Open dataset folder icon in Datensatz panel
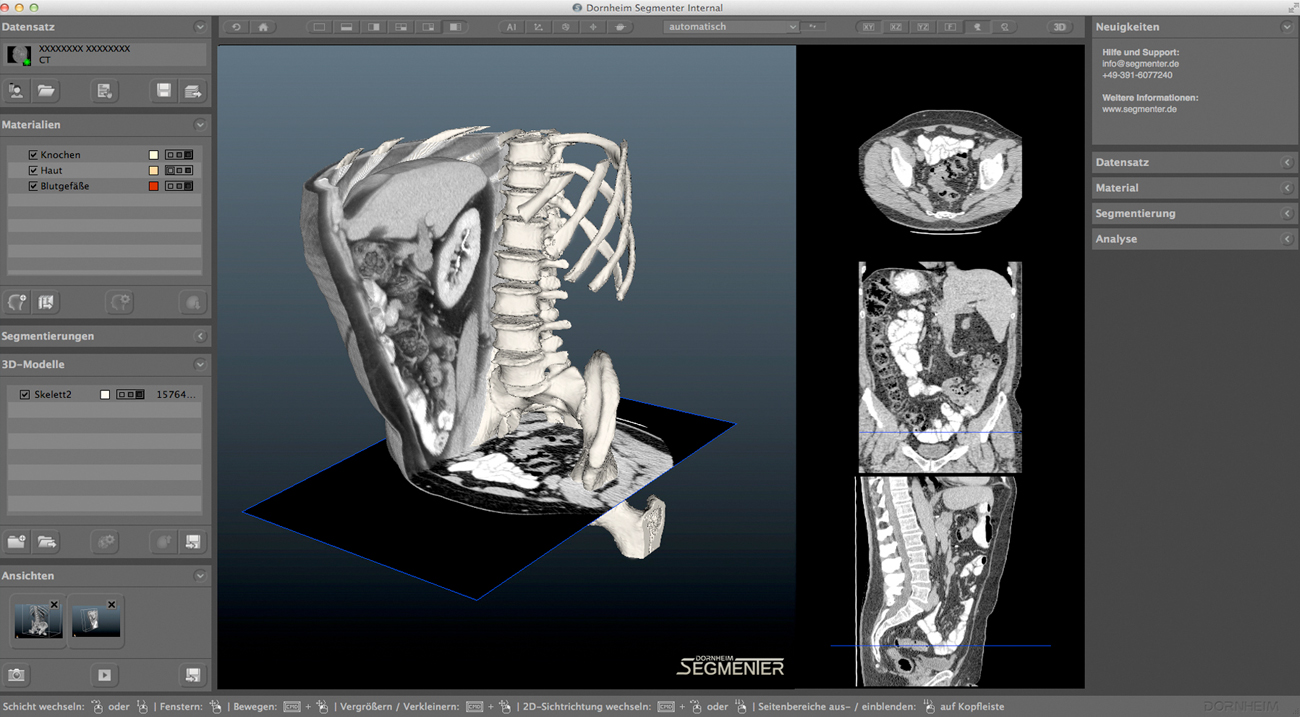This screenshot has width=1300, height=717. (x=46, y=91)
